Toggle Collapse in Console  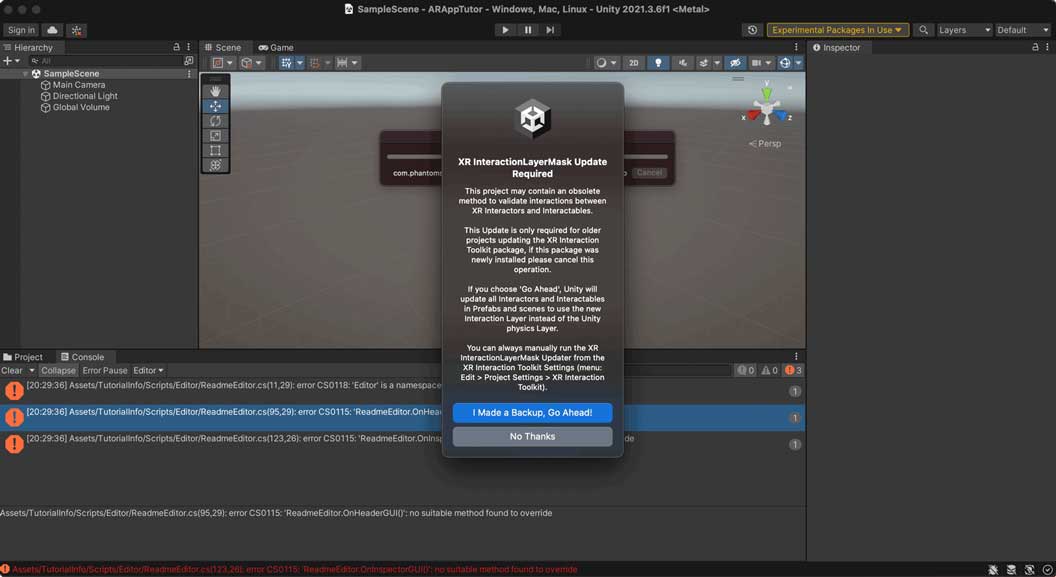tap(58, 370)
